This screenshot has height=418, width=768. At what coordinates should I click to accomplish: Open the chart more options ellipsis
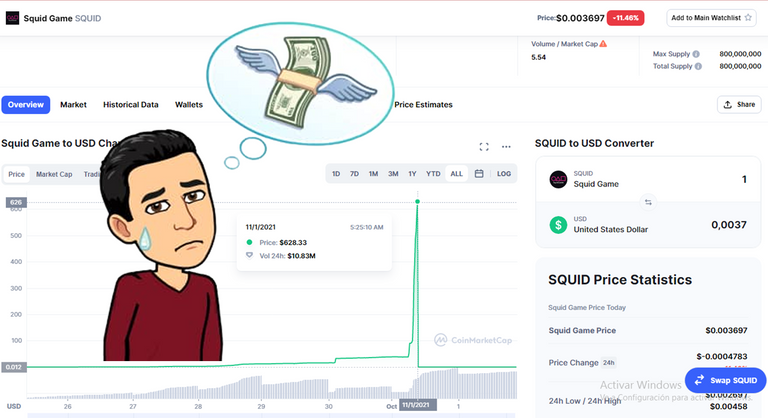coord(506,147)
